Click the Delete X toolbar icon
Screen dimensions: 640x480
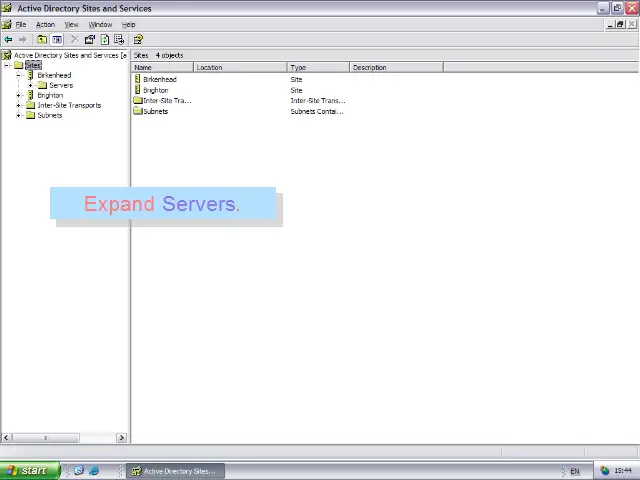[74, 40]
